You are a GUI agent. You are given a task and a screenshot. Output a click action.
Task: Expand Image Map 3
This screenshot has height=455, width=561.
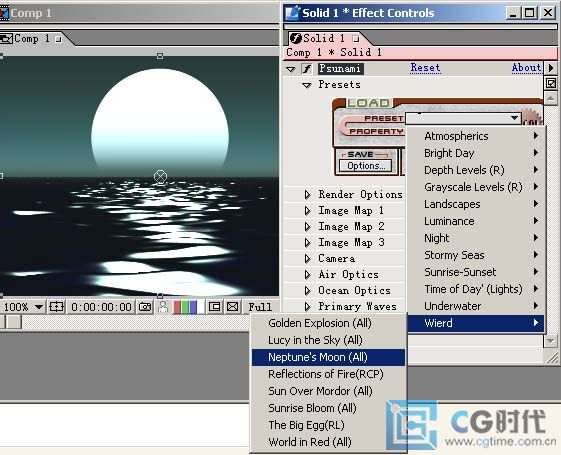click(307, 243)
